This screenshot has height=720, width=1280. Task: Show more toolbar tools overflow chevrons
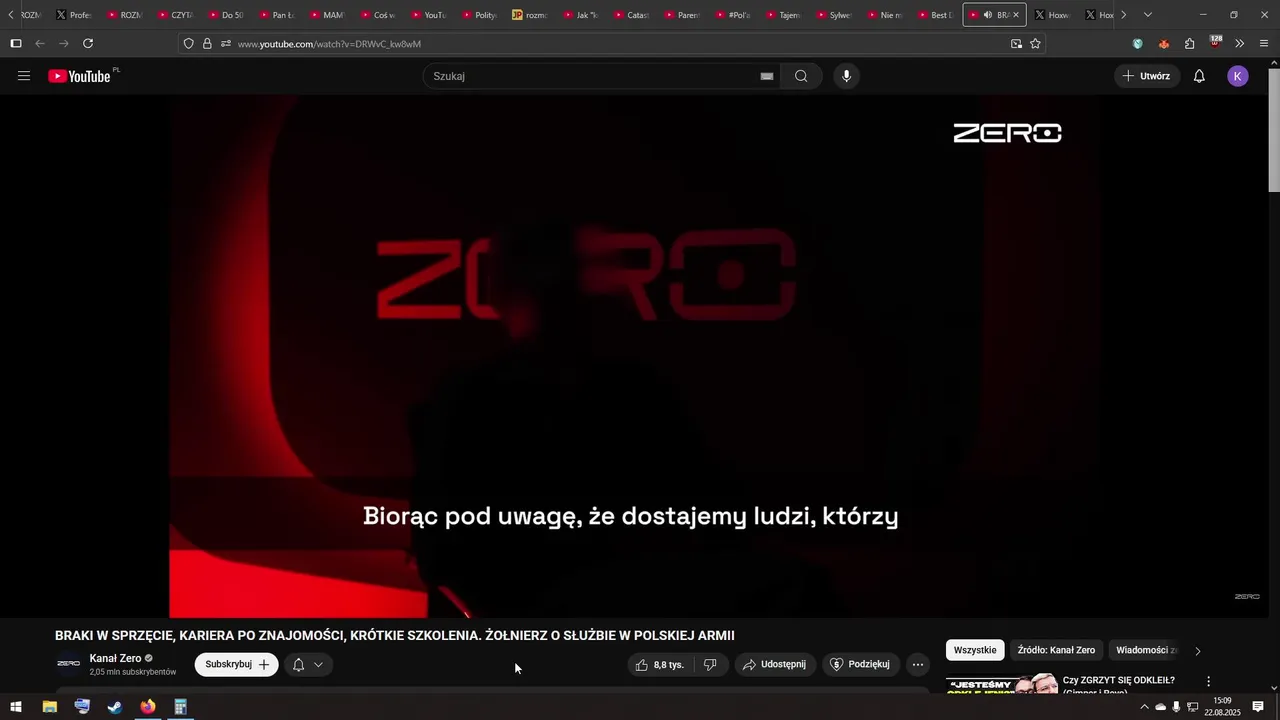[1240, 43]
